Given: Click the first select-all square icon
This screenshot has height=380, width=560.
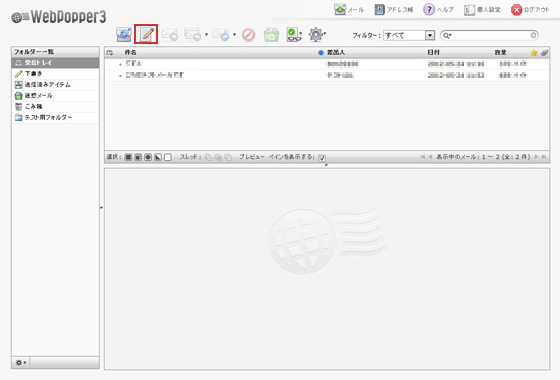Looking at the screenshot, I should (128, 157).
